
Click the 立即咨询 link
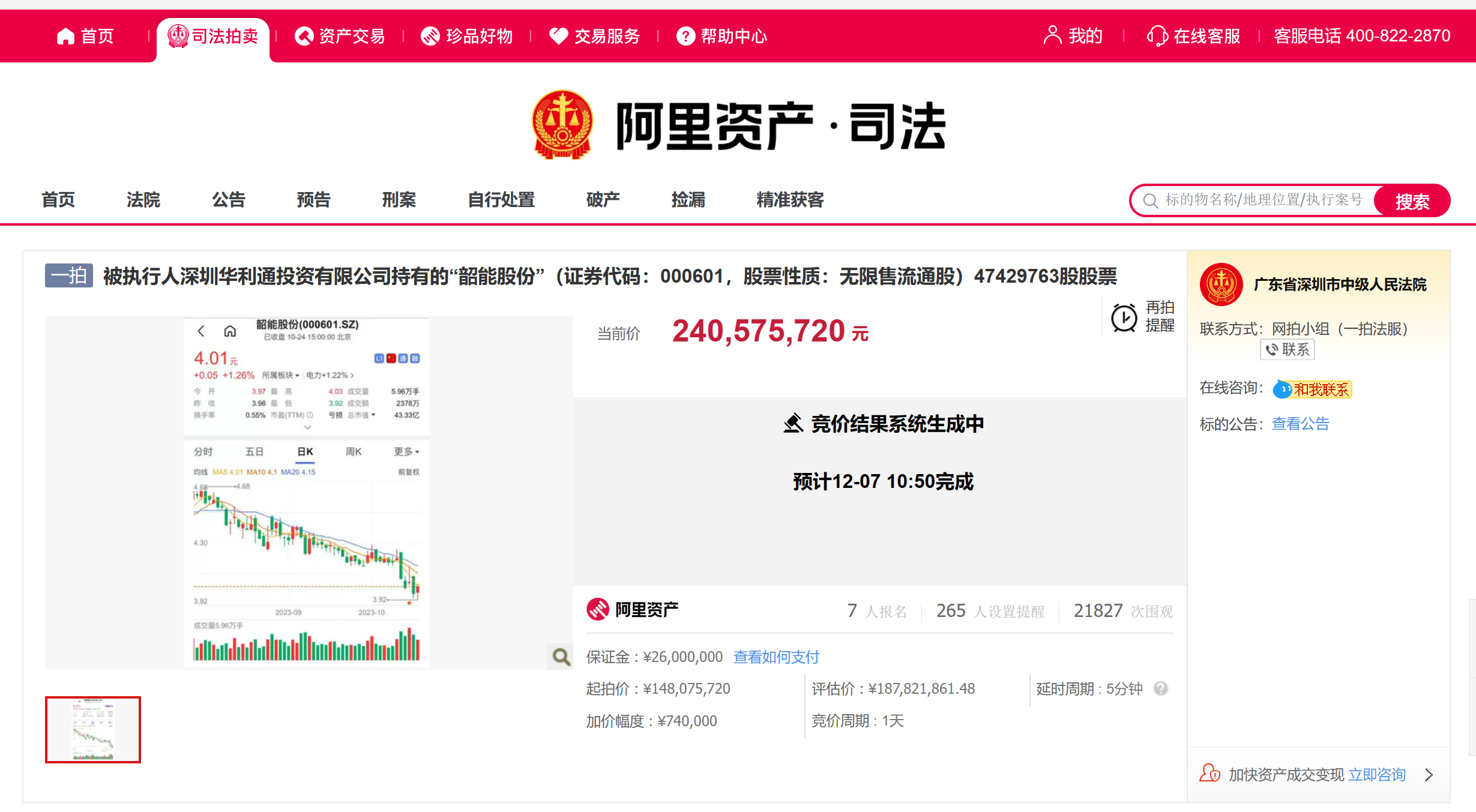1377,775
